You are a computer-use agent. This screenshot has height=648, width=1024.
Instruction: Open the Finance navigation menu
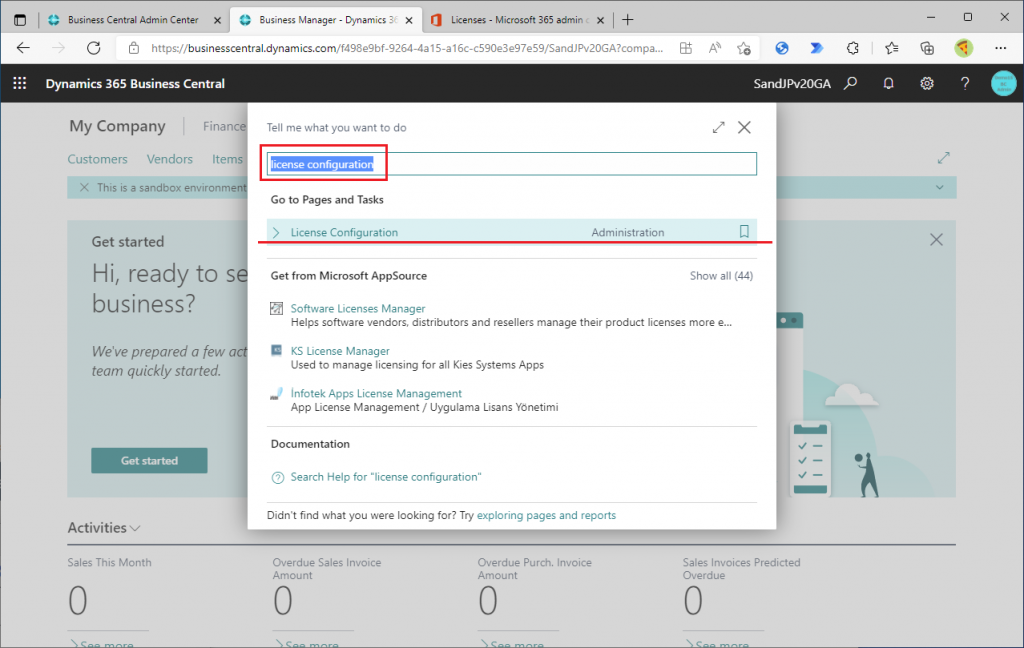click(224, 126)
